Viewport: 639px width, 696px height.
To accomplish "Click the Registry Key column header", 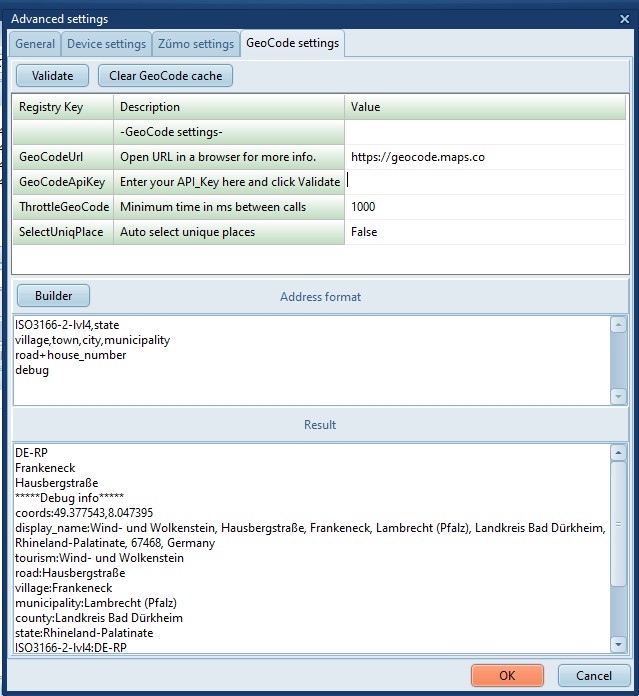I will pos(62,107).
